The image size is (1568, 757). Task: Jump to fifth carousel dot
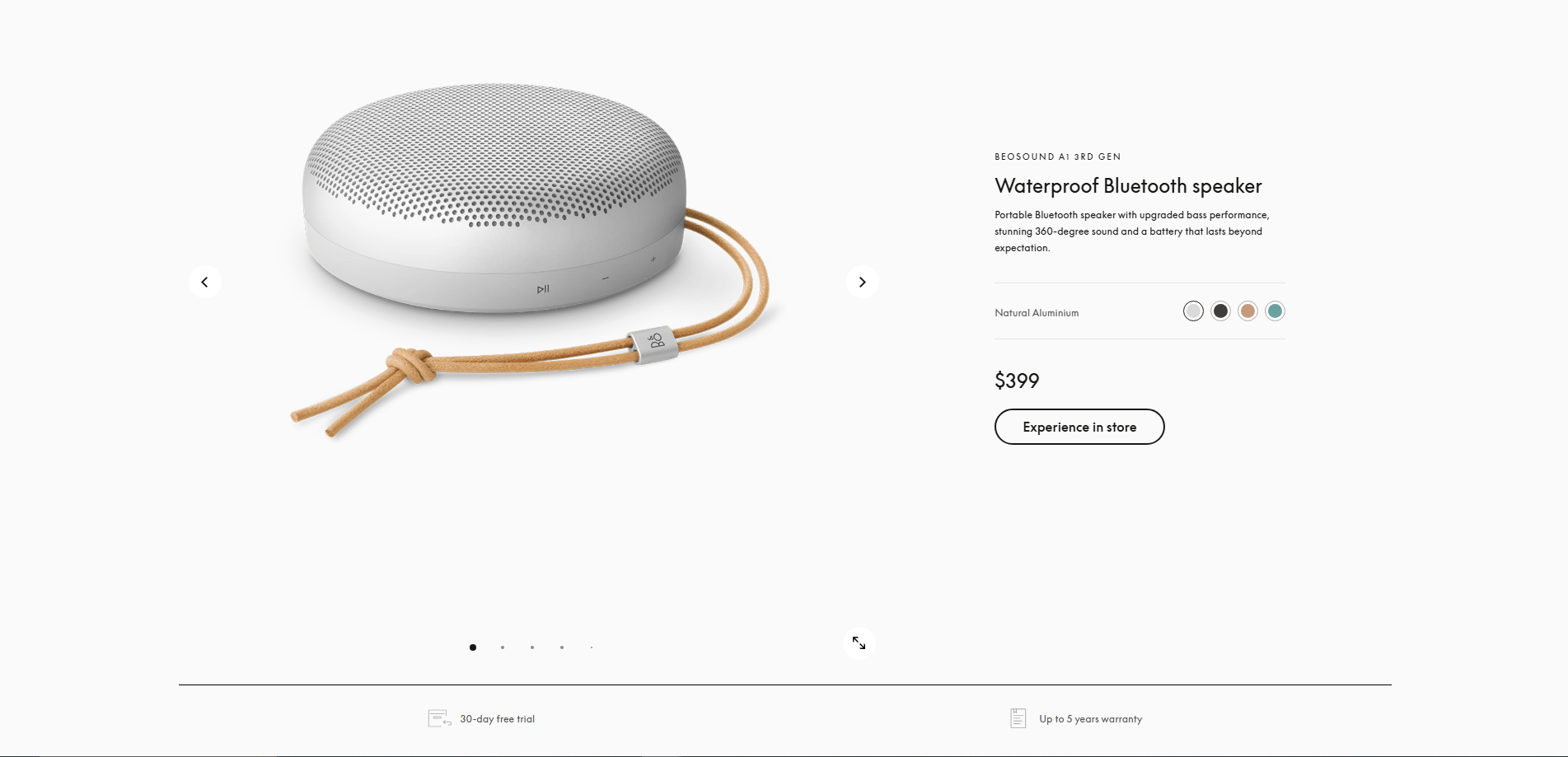(592, 647)
